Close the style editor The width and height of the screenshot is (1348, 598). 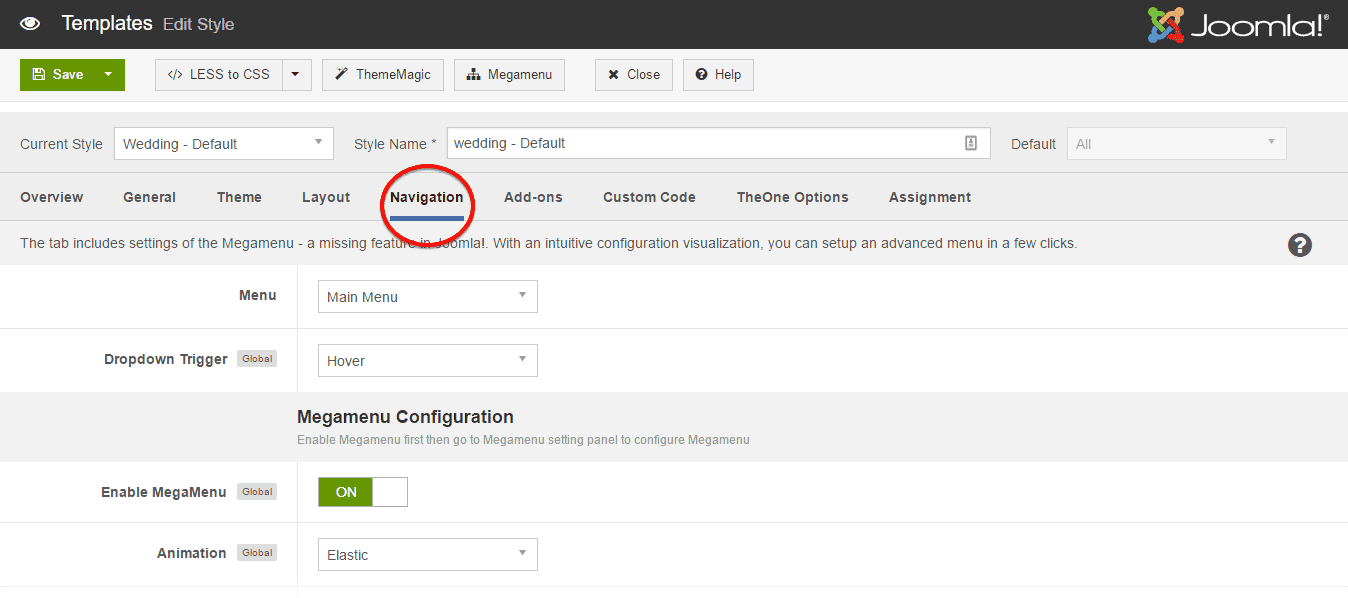(x=633, y=74)
